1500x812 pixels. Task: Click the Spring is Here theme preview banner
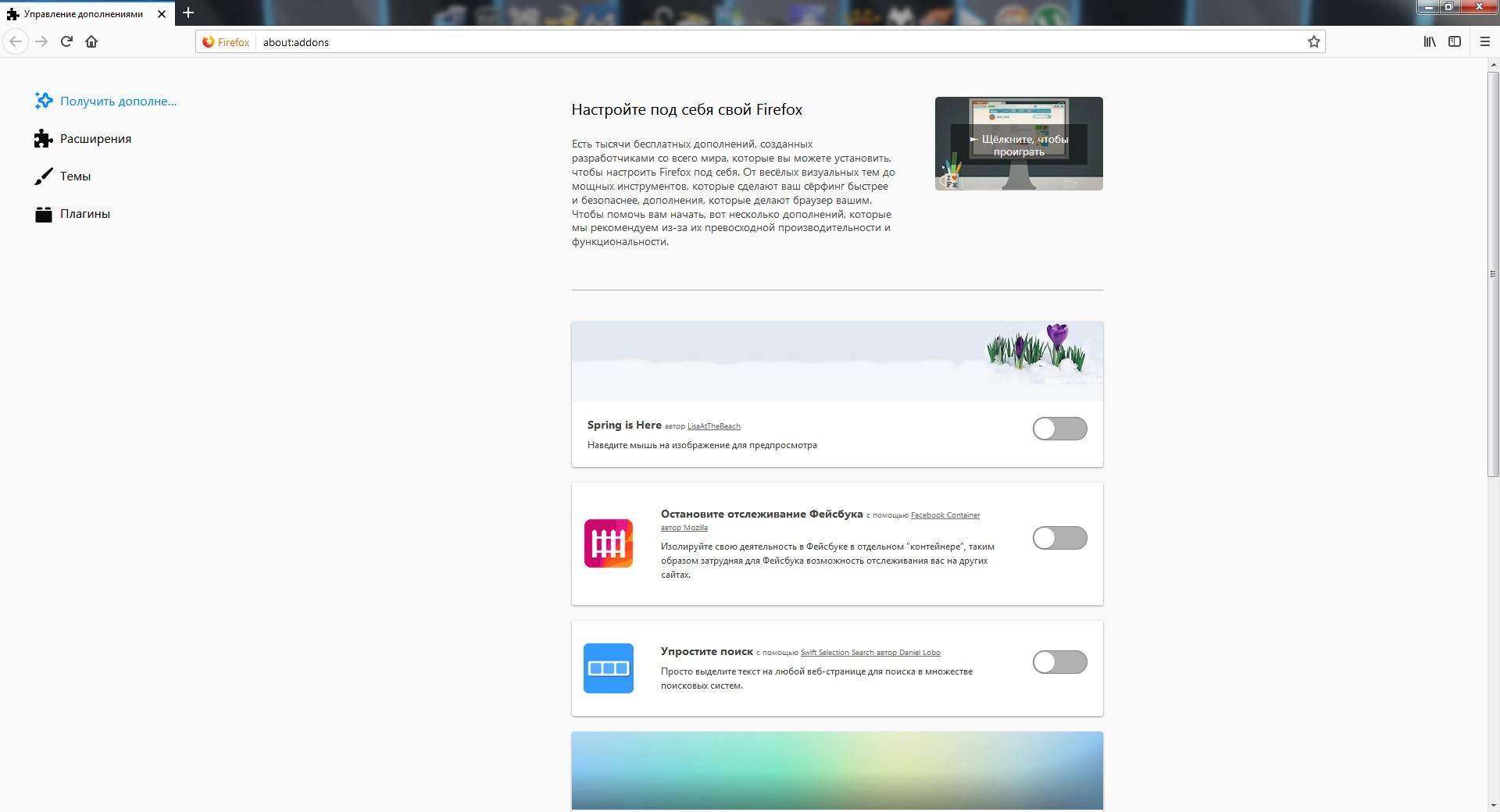point(837,361)
